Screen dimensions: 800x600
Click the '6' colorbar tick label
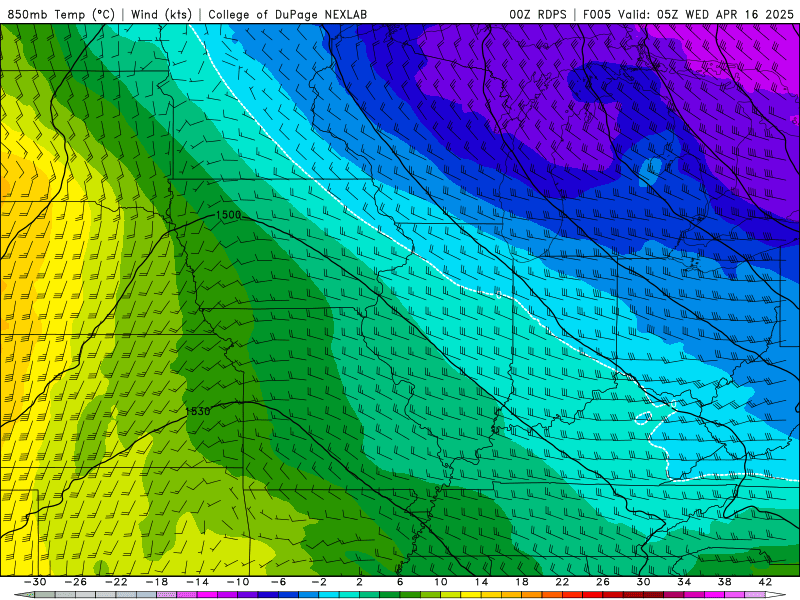coord(400,582)
